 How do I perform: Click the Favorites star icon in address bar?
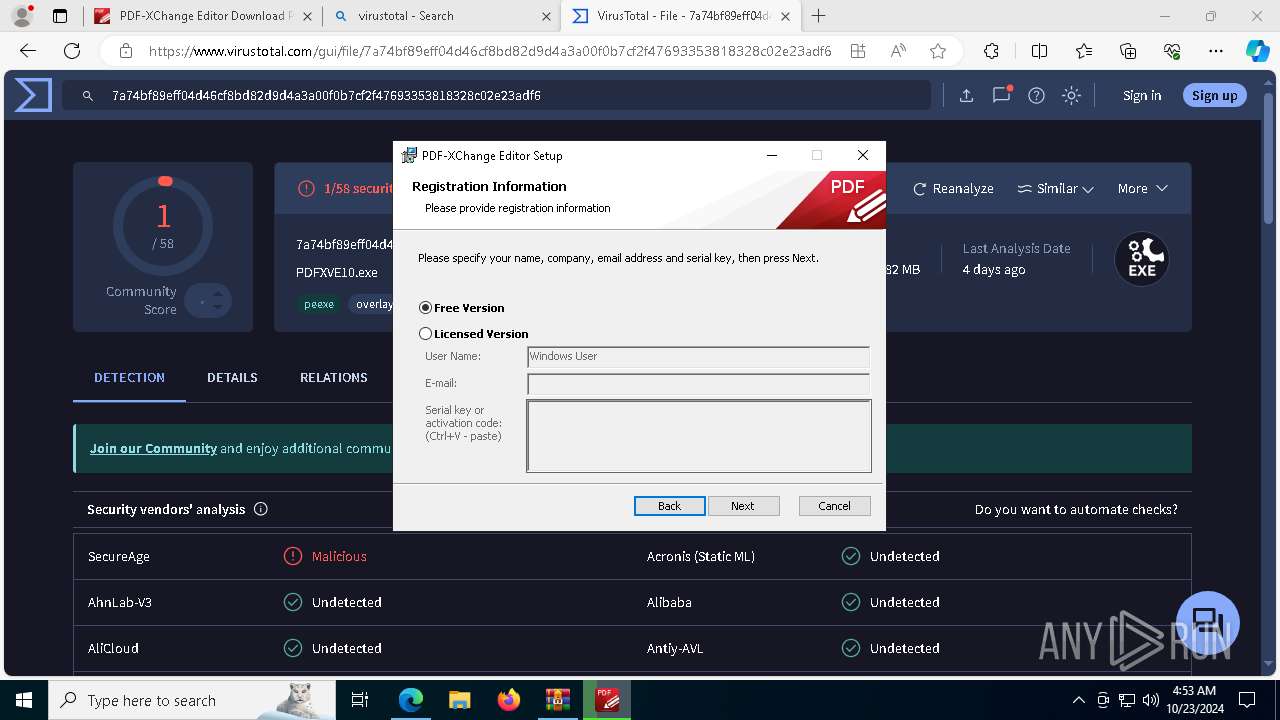click(x=937, y=51)
